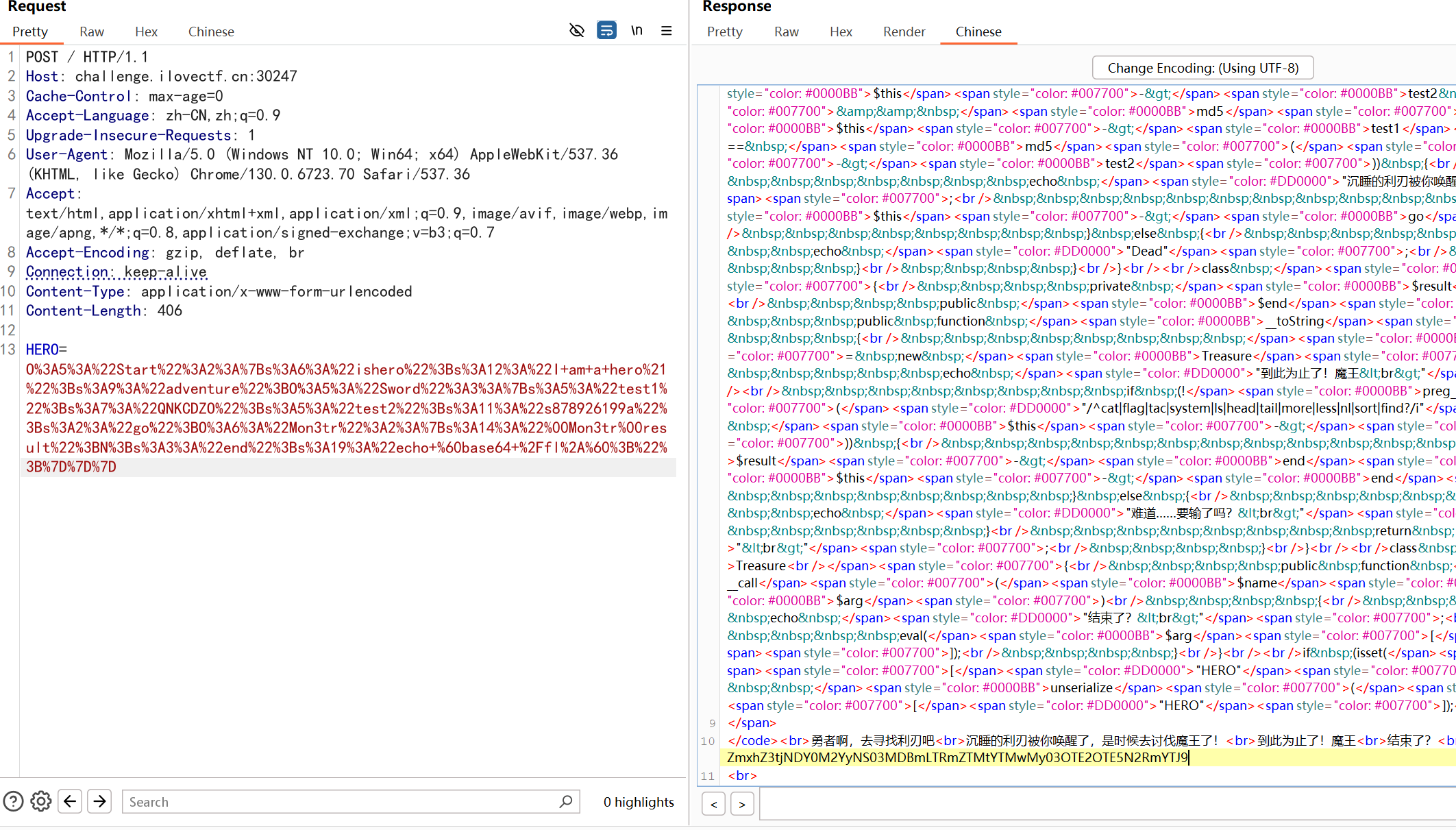Open the Request hamburger options menu
The height and width of the screenshot is (830, 1456).
point(666,31)
